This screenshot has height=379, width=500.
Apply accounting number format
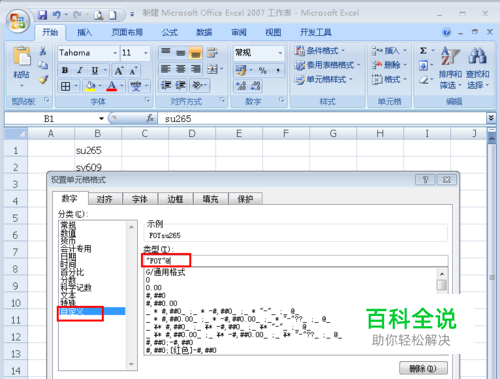click(241, 70)
